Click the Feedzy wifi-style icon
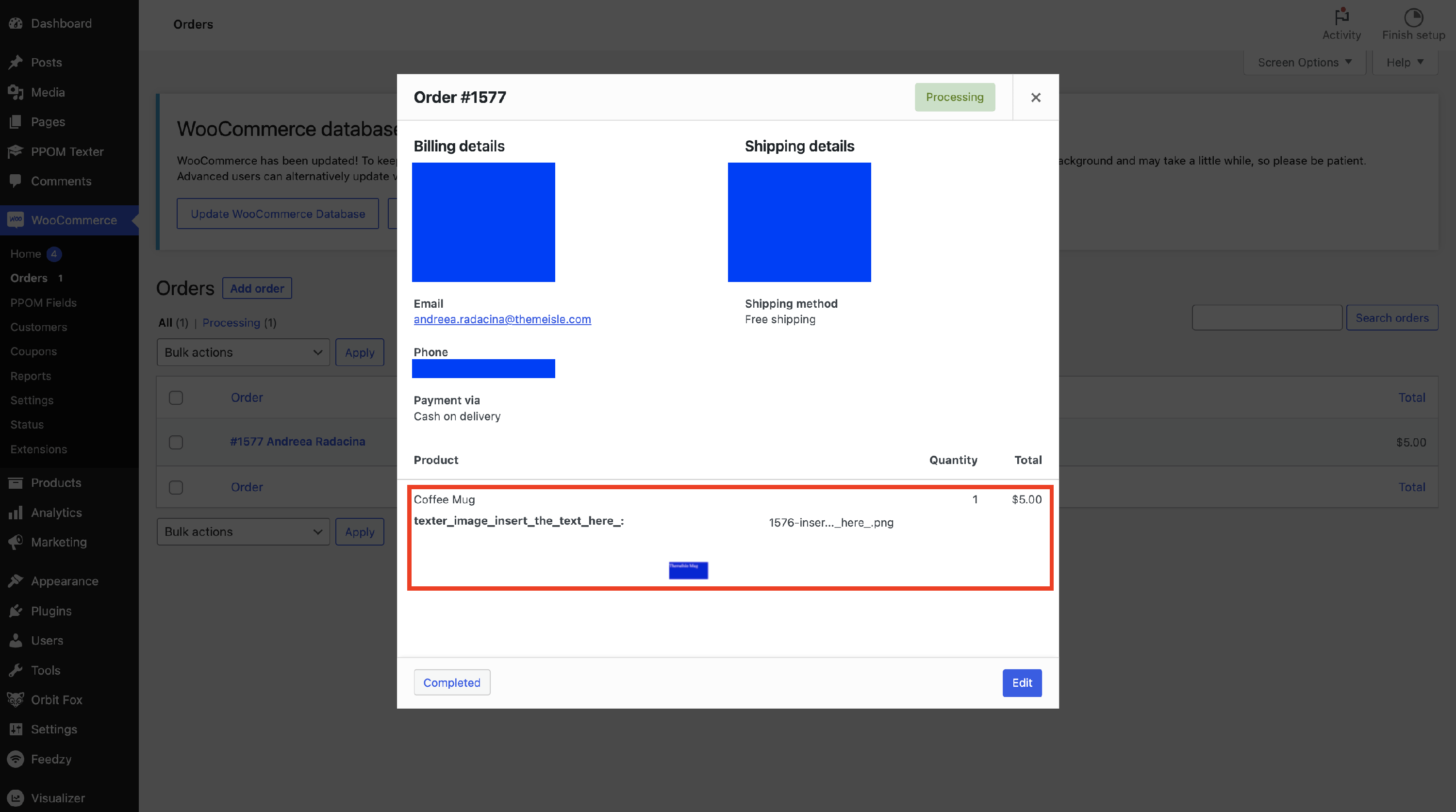The image size is (1456, 812). pos(15,759)
